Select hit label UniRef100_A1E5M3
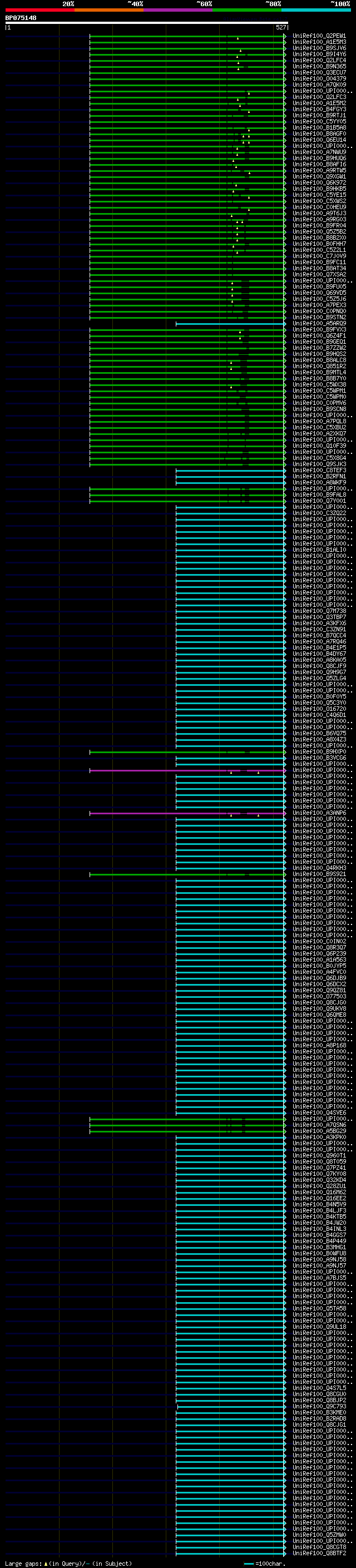This screenshot has height=1568, width=356. pyautogui.click(x=319, y=43)
